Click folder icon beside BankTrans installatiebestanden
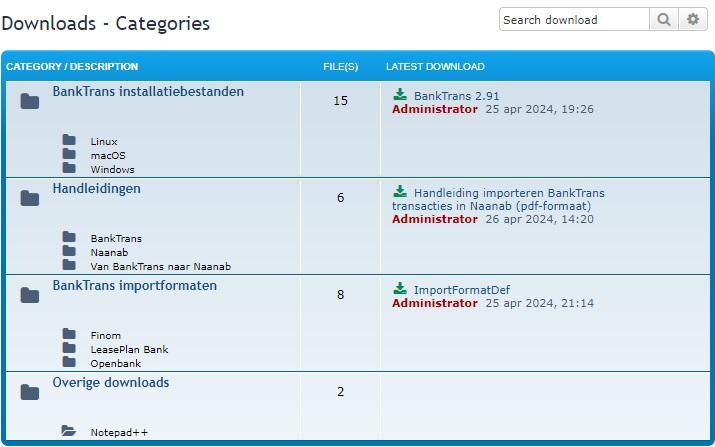The image size is (715, 447). [30, 101]
